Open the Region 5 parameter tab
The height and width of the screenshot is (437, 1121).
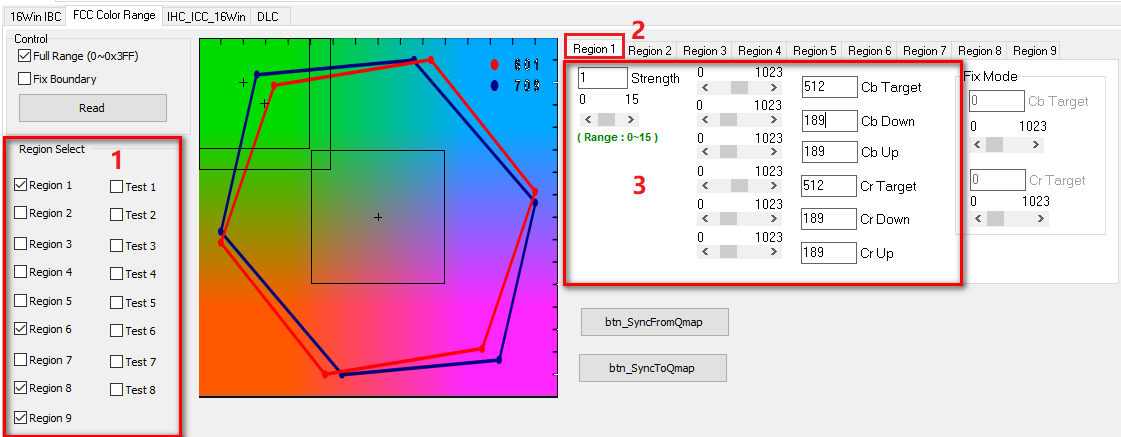click(815, 51)
